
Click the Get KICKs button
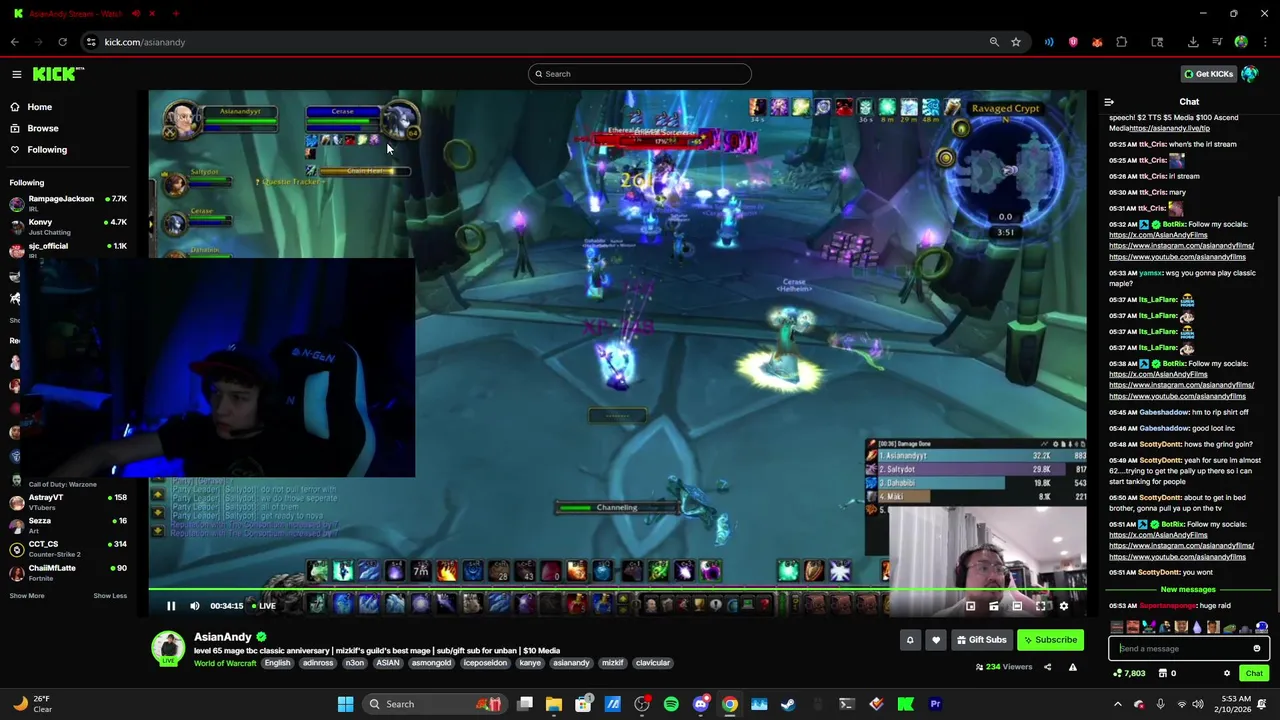[x=1208, y=74]
